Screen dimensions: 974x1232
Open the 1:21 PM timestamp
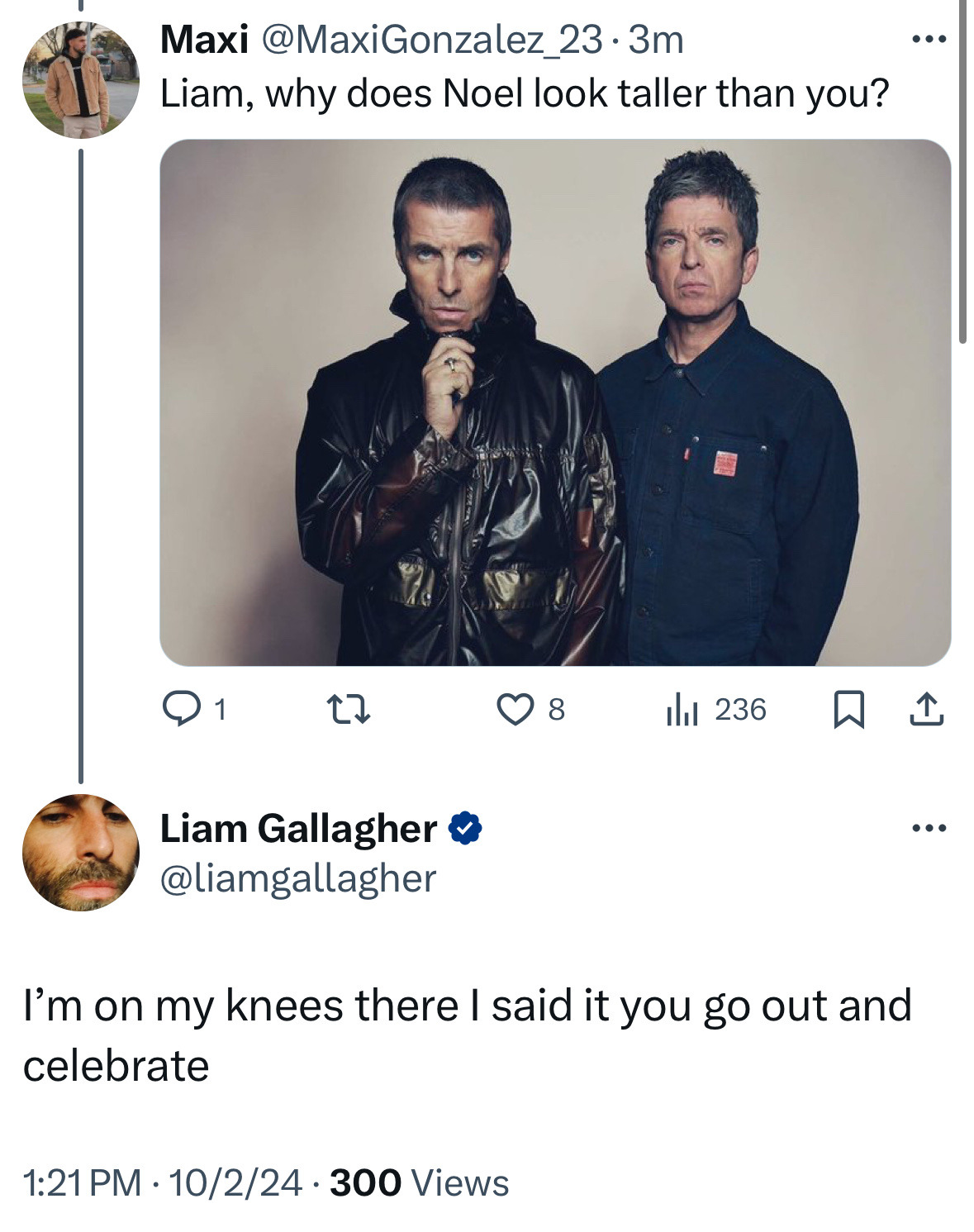pos(83,1182)
